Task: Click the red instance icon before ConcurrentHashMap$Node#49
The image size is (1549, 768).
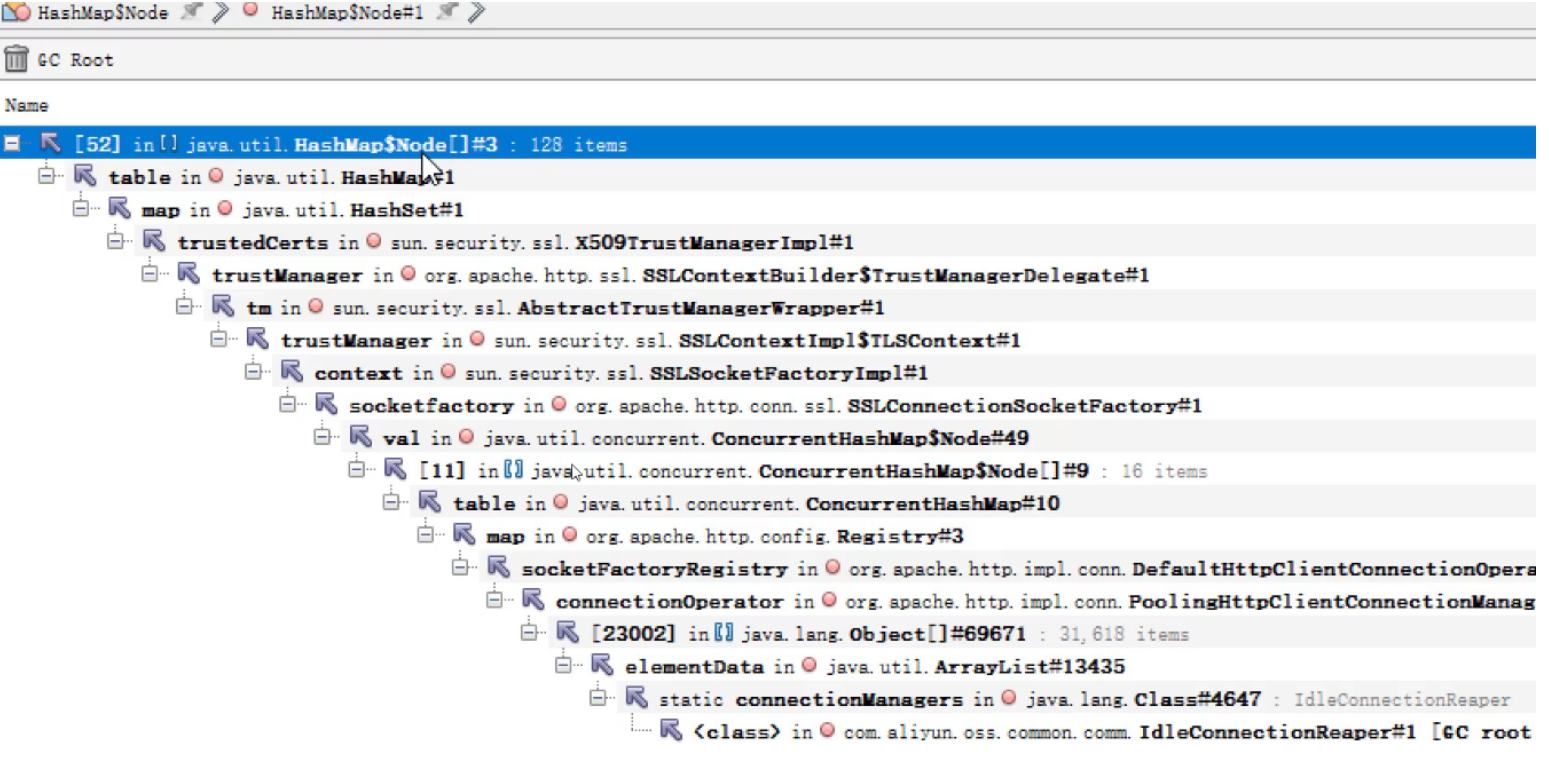Action: 467,438
